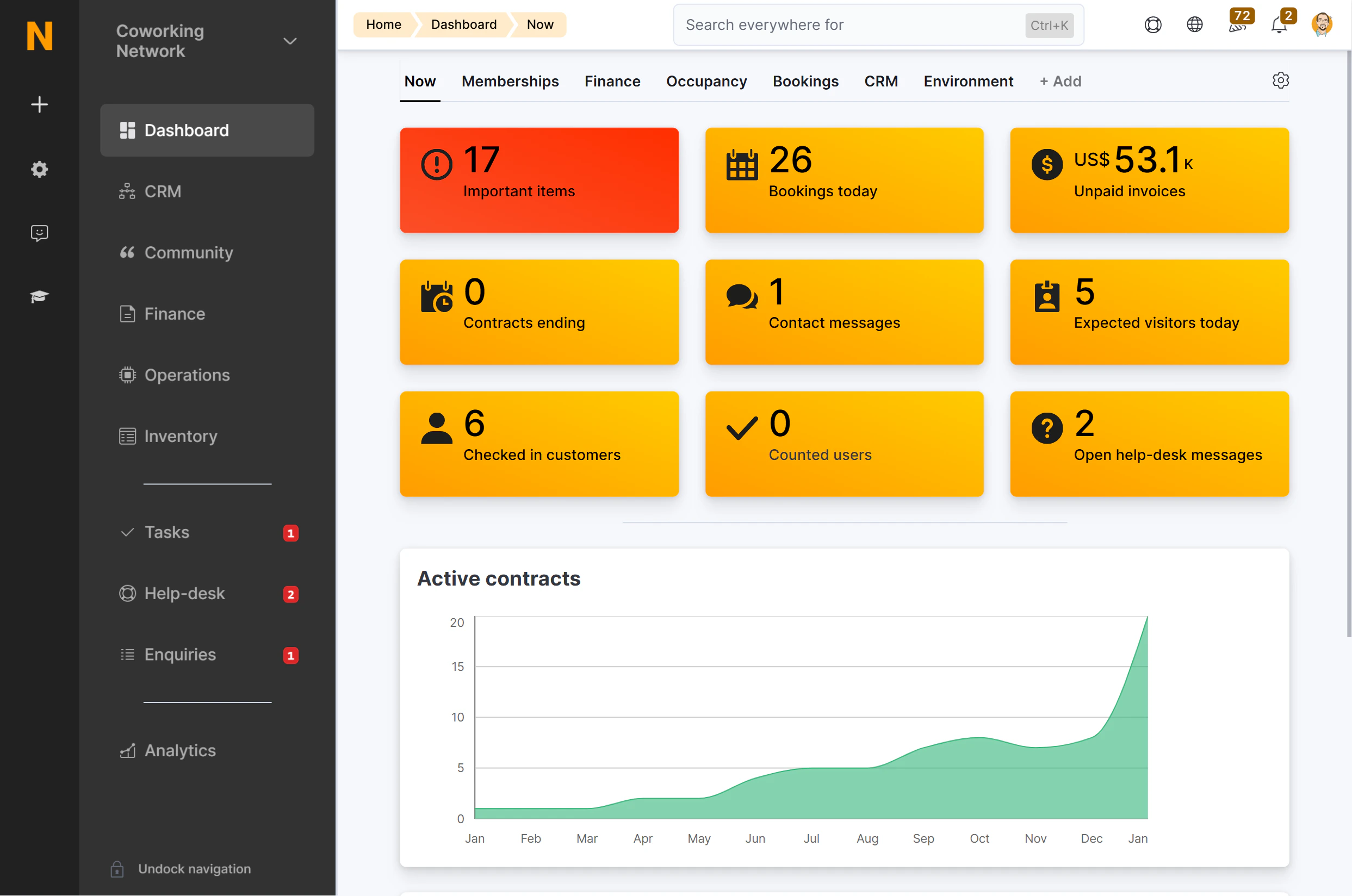Open the 17 Important items card
1352x896 pixels.
coord(539,180)
